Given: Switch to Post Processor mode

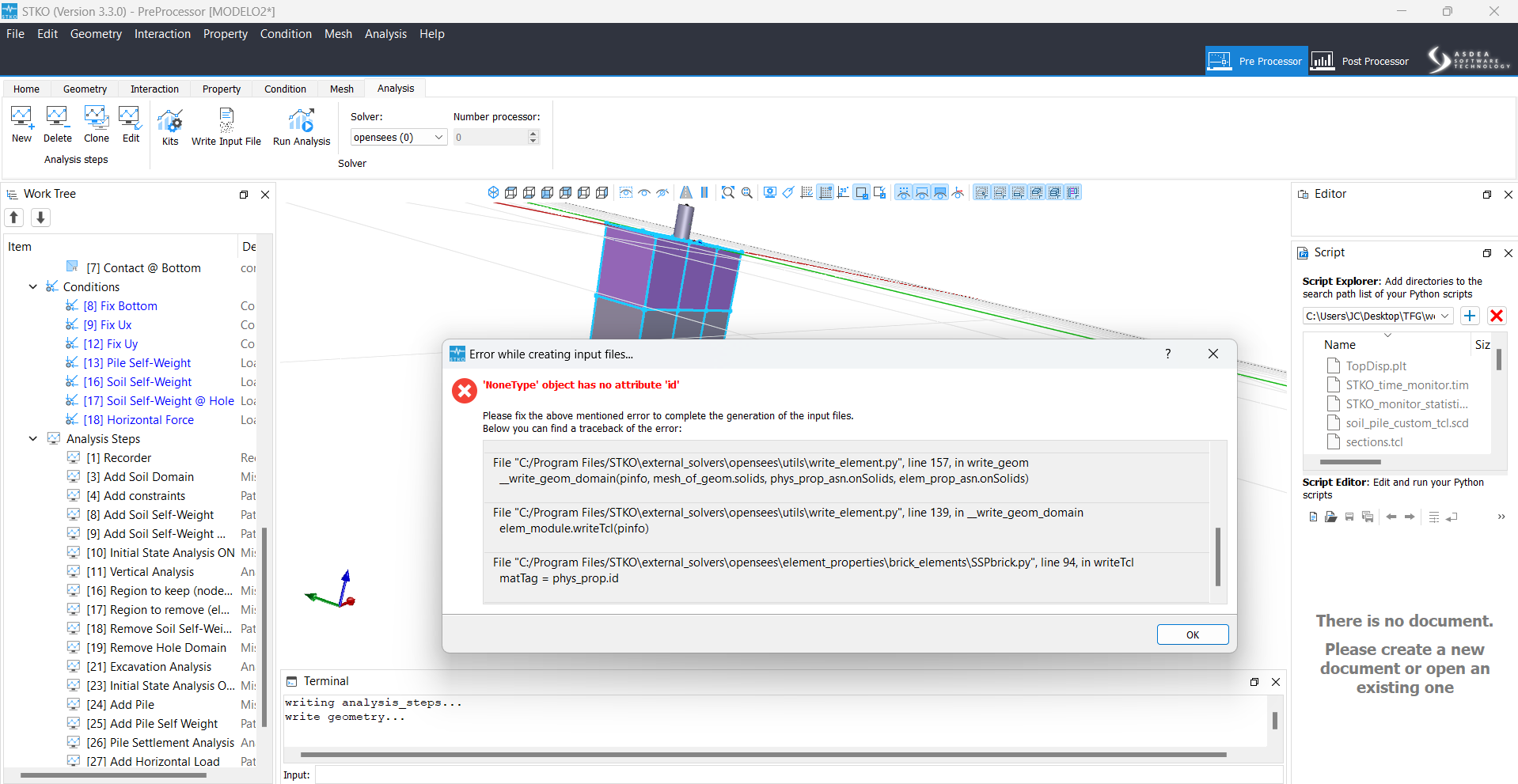Looking at the screenshot, I should (1361, 61).
